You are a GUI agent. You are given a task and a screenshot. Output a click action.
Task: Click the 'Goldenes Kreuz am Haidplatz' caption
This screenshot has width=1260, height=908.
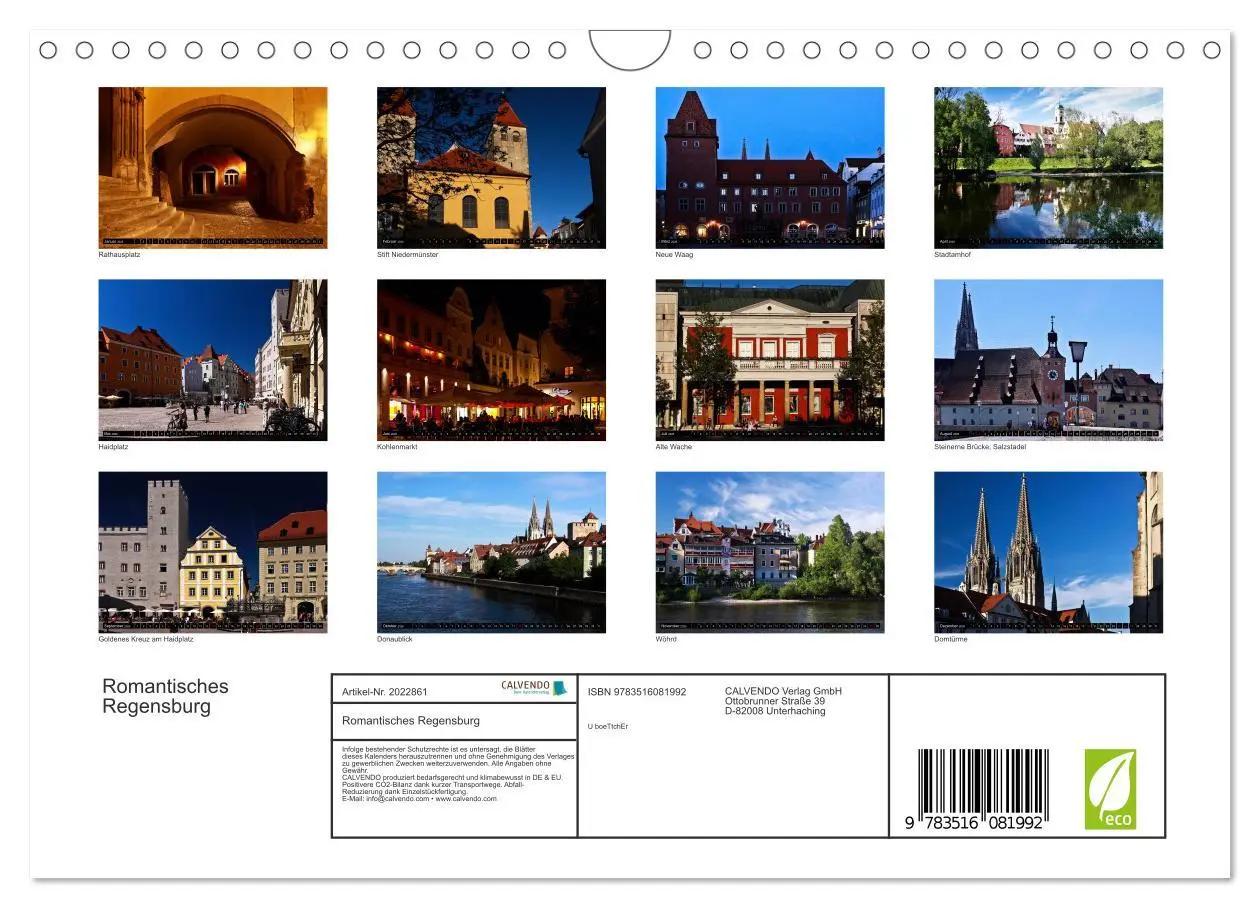click(146, 639)
